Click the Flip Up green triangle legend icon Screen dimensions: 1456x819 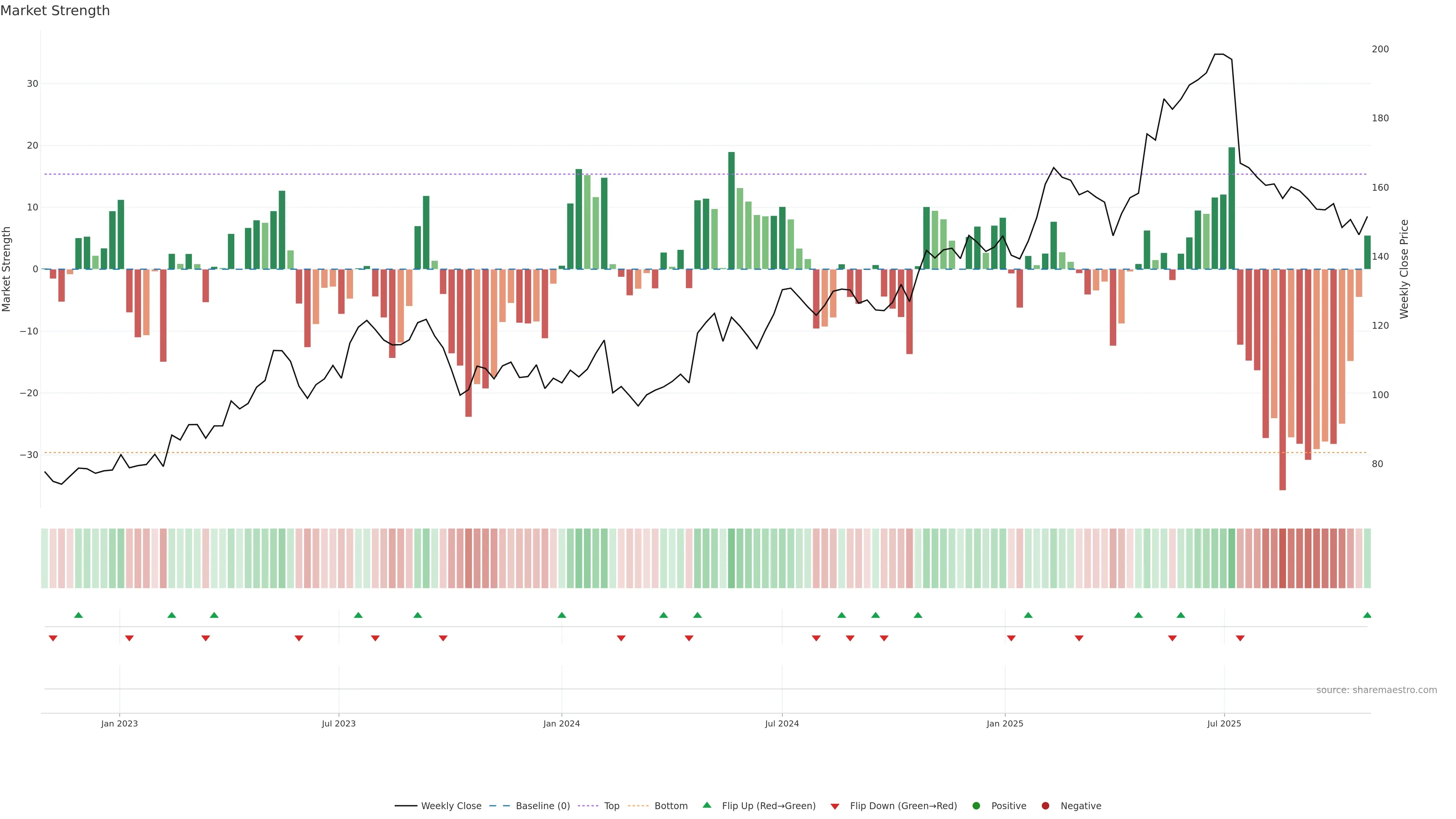[x=706, y=805]
